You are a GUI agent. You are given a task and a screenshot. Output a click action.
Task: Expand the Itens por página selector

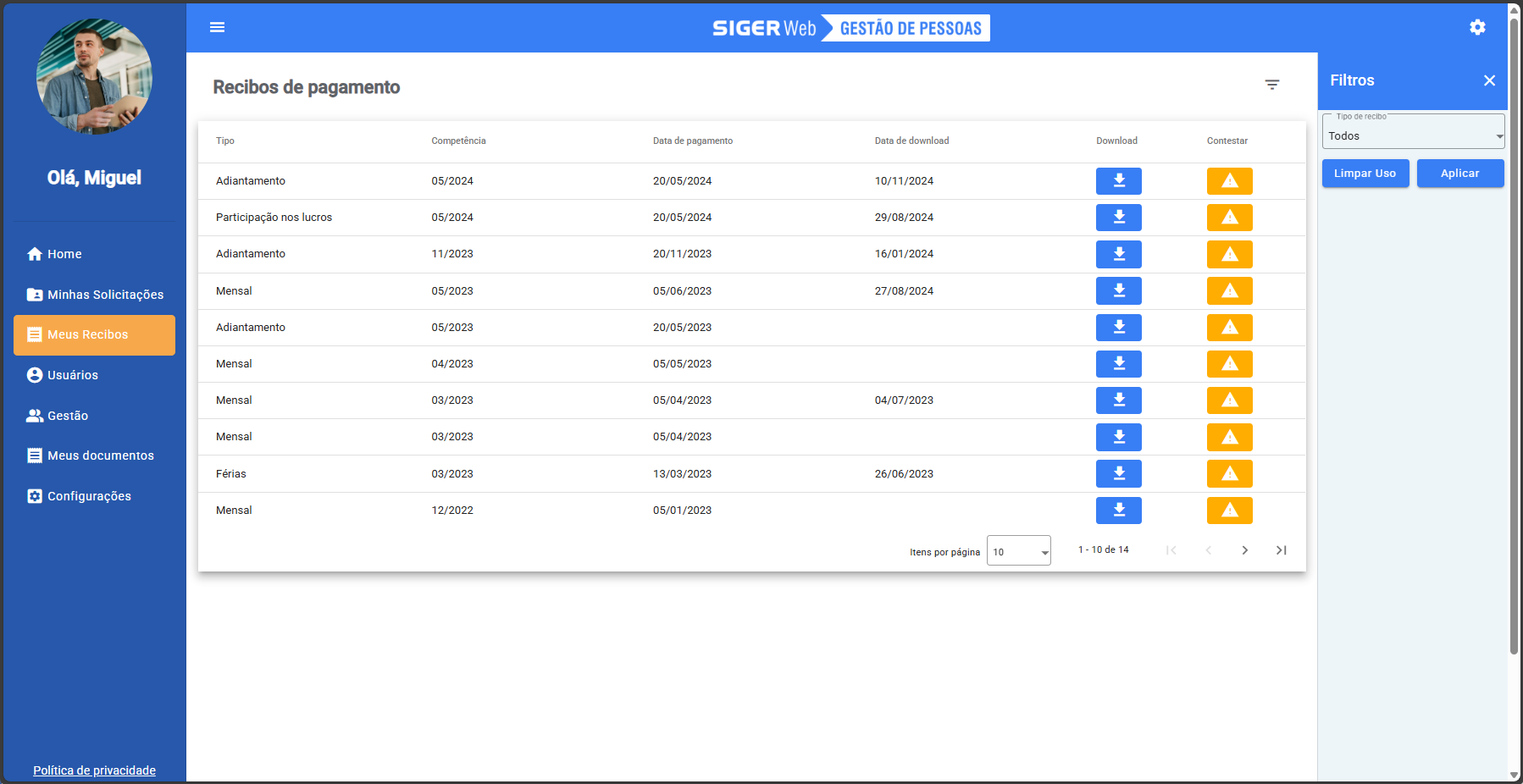[x=1018, y=550]
